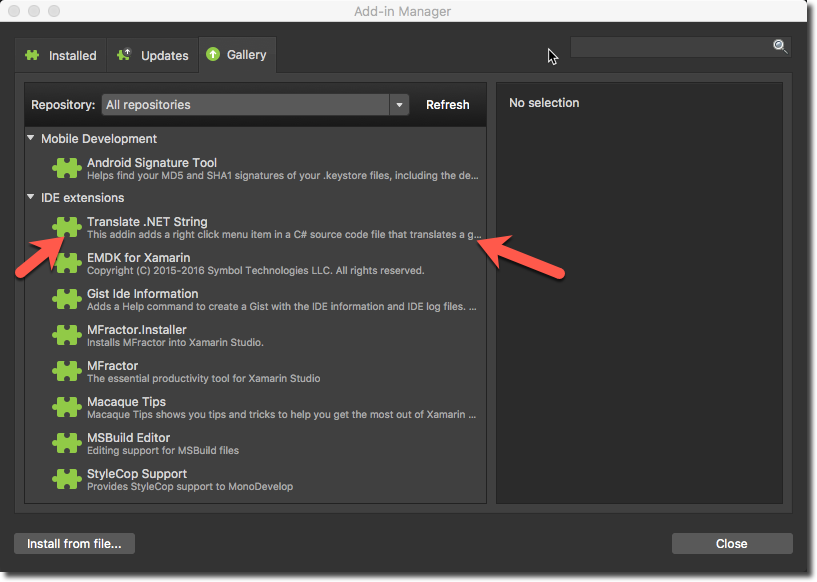Refresh the add-in repository list
Viewport: 817px width, 582px height.
(448, 105)
